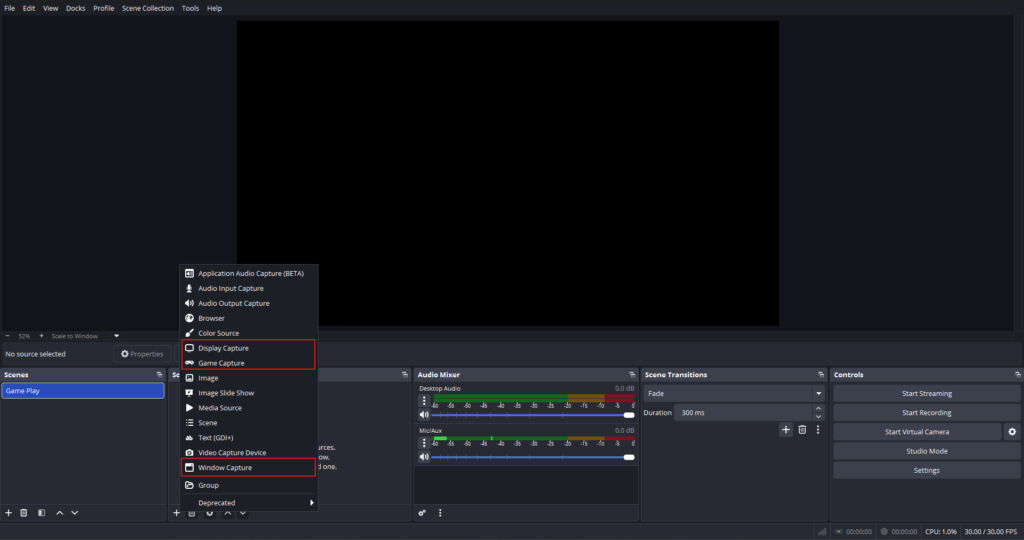This screenshot has height=540, width=1024.
Task: Add a scene transition with plus
Action: (x=786, y=430)
